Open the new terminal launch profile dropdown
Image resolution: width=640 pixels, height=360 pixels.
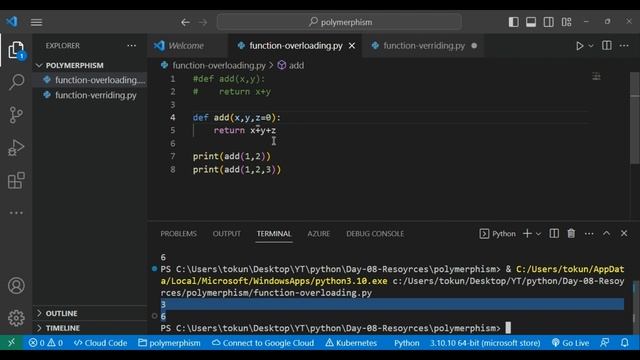tap(538, 234)
